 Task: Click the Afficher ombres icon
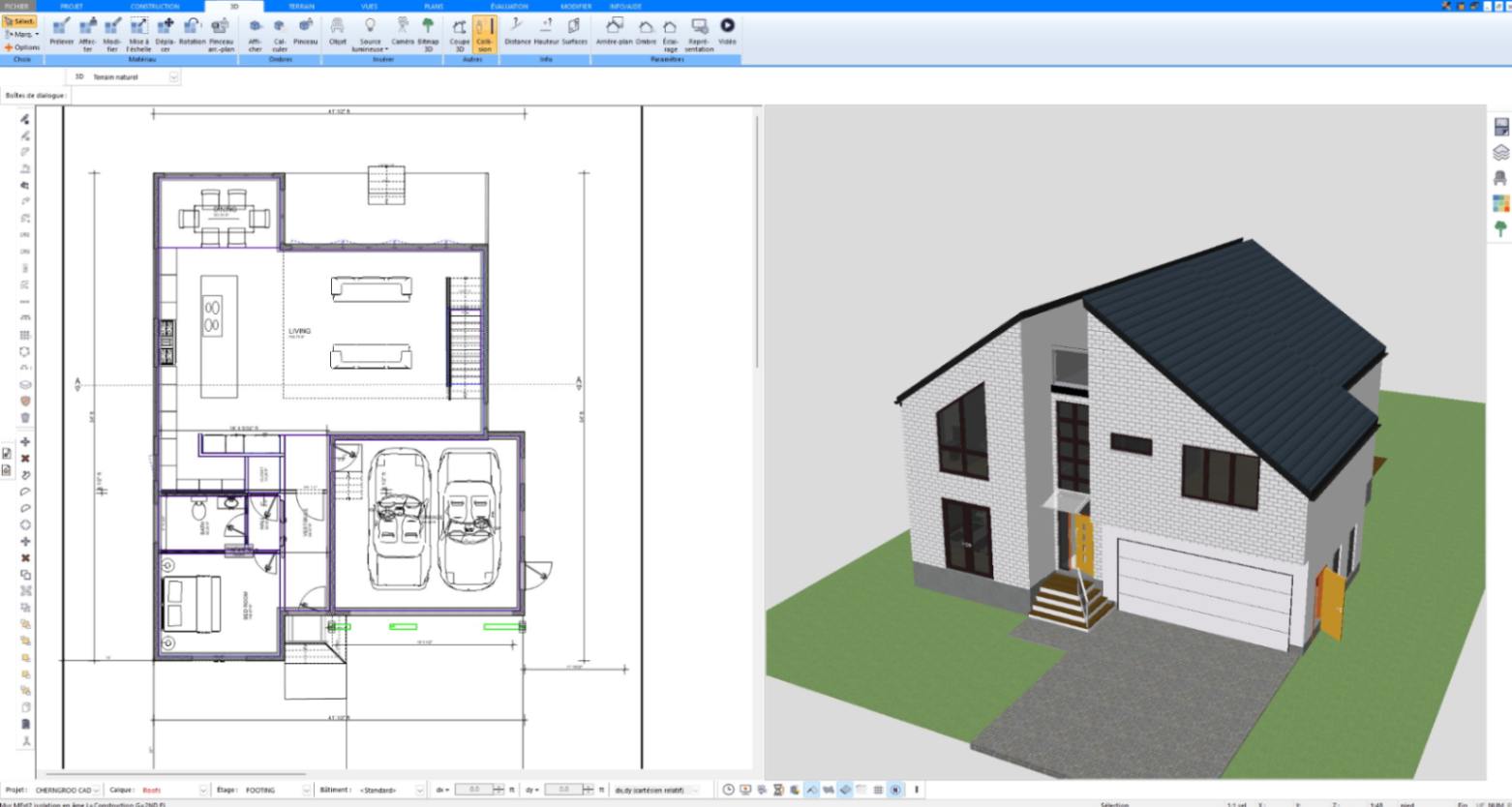(x=255, y=33)
